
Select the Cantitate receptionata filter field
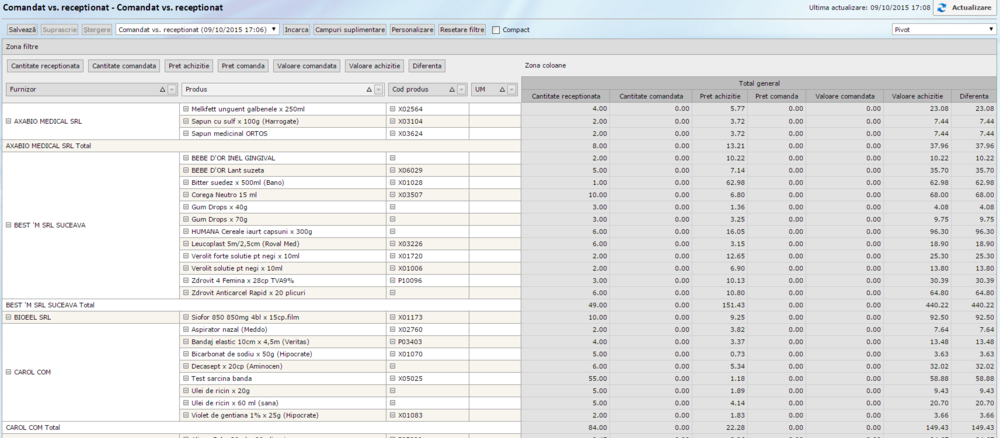46,66
